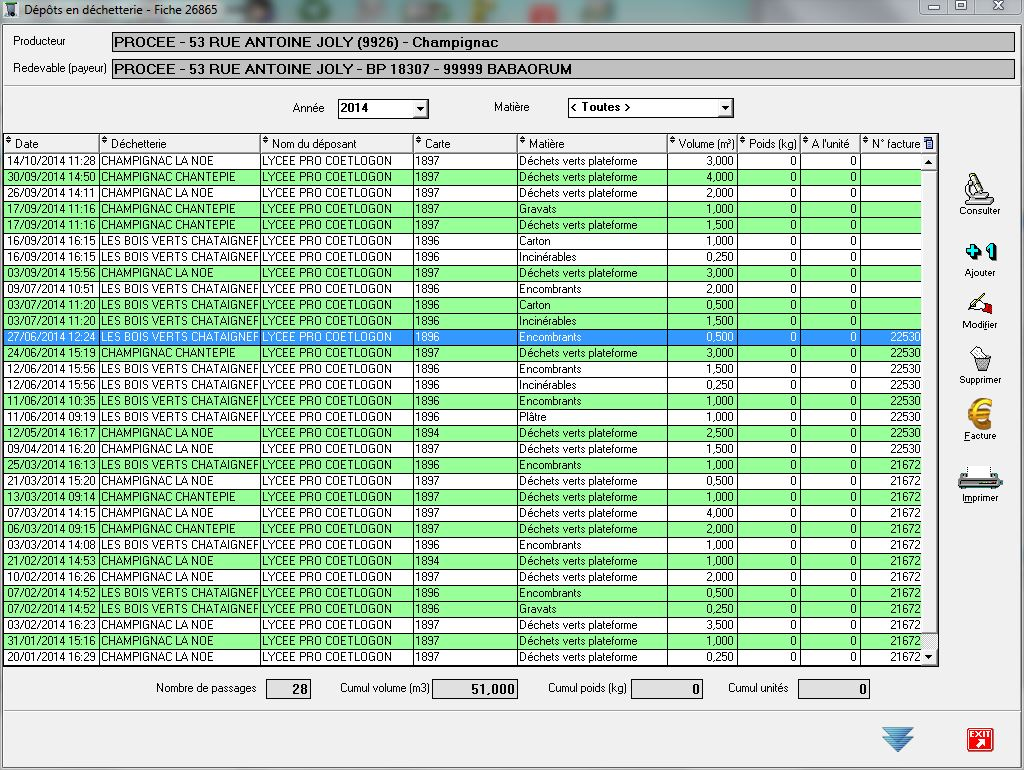Sort by Déchetterie column header
The height and width of the screenshot is (770, 1024).
(x=180, y=144)
